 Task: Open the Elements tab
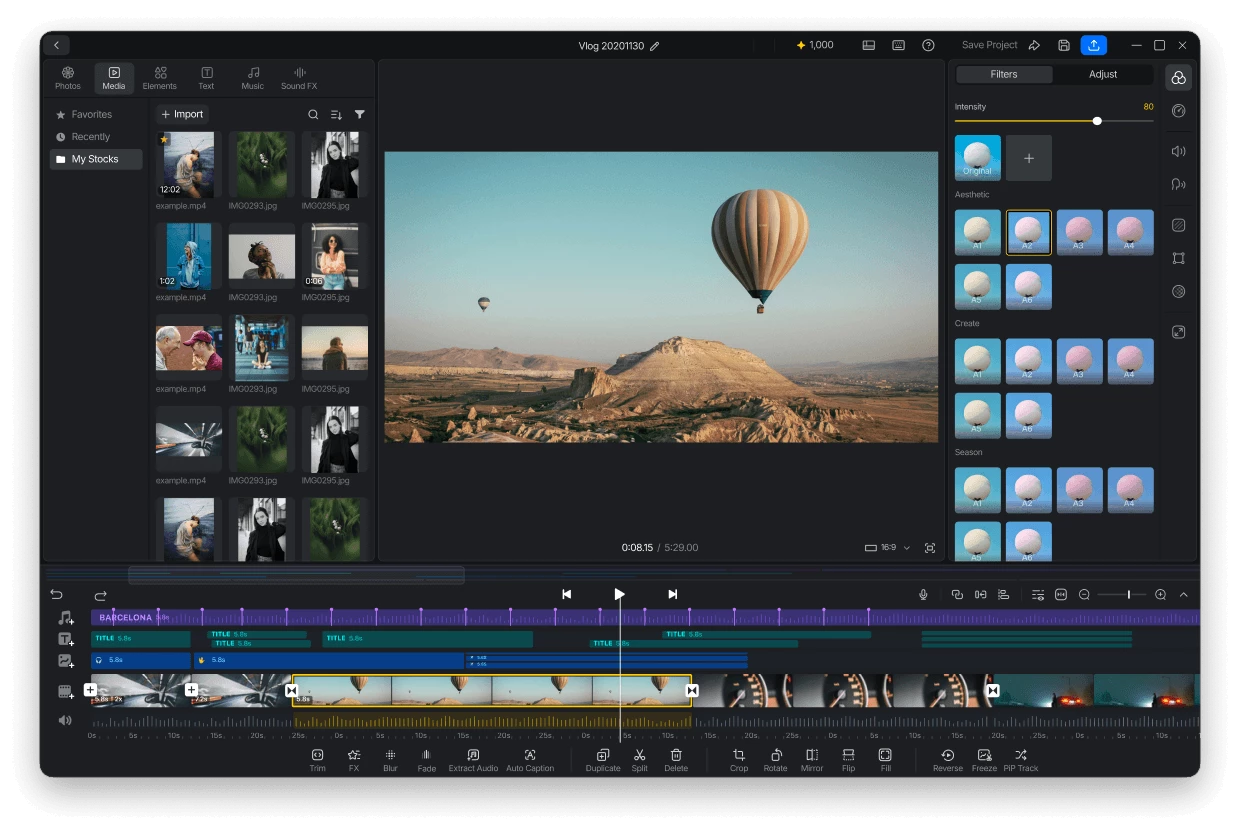tap(160, 78)
